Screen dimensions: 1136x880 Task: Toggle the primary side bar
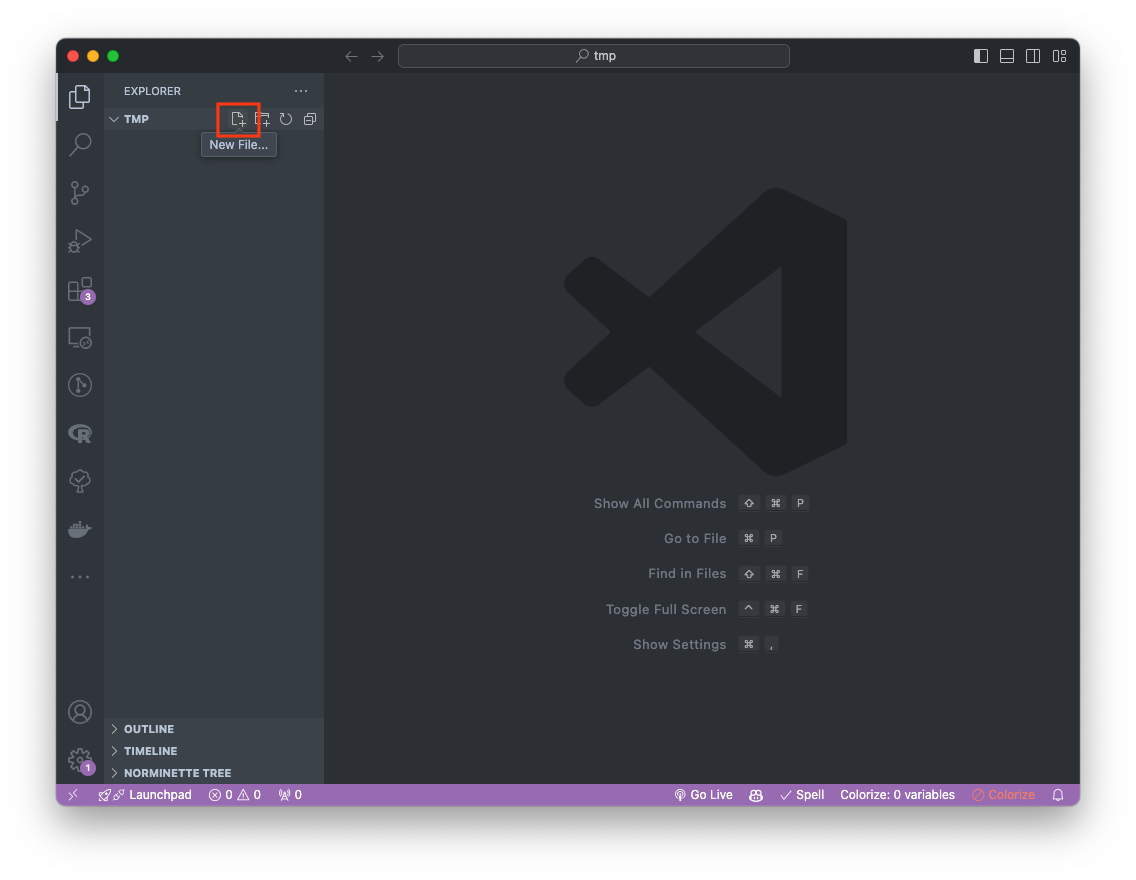tap(981, 56)
